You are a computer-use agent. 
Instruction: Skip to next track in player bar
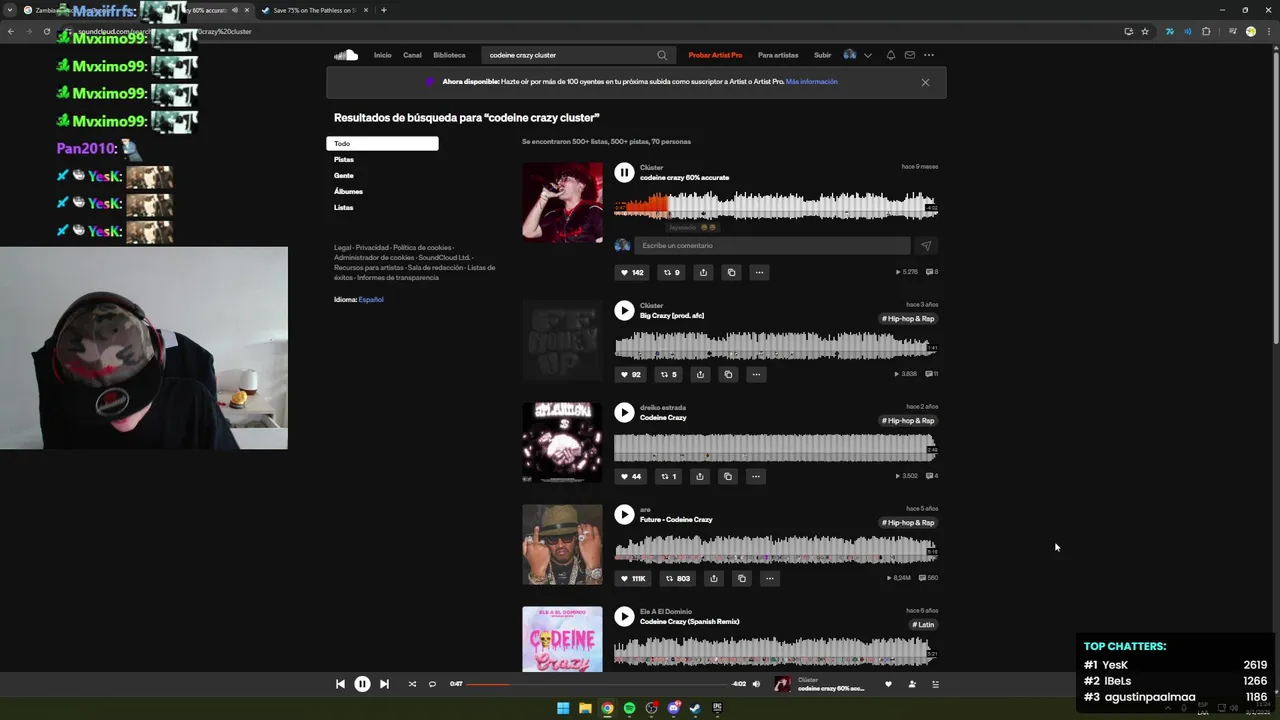point(384,684)
